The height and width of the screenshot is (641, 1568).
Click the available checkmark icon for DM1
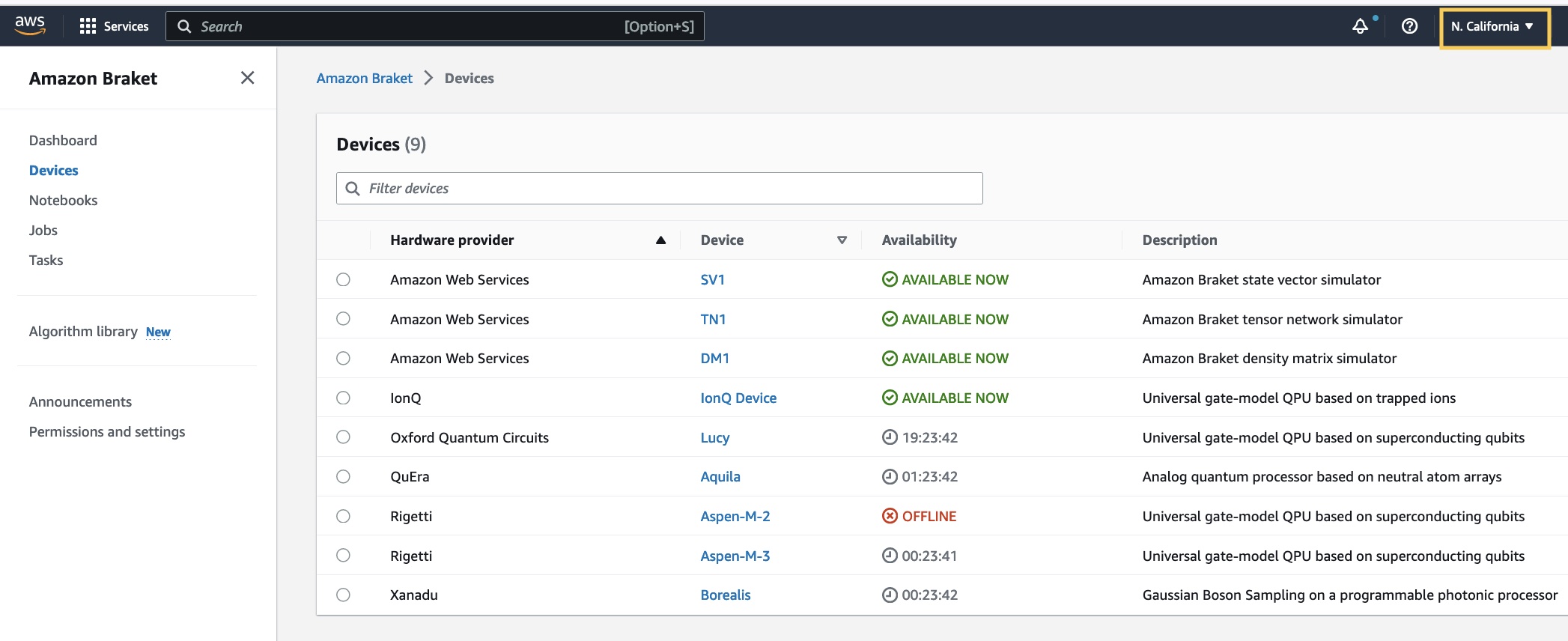tap(890, 358)
